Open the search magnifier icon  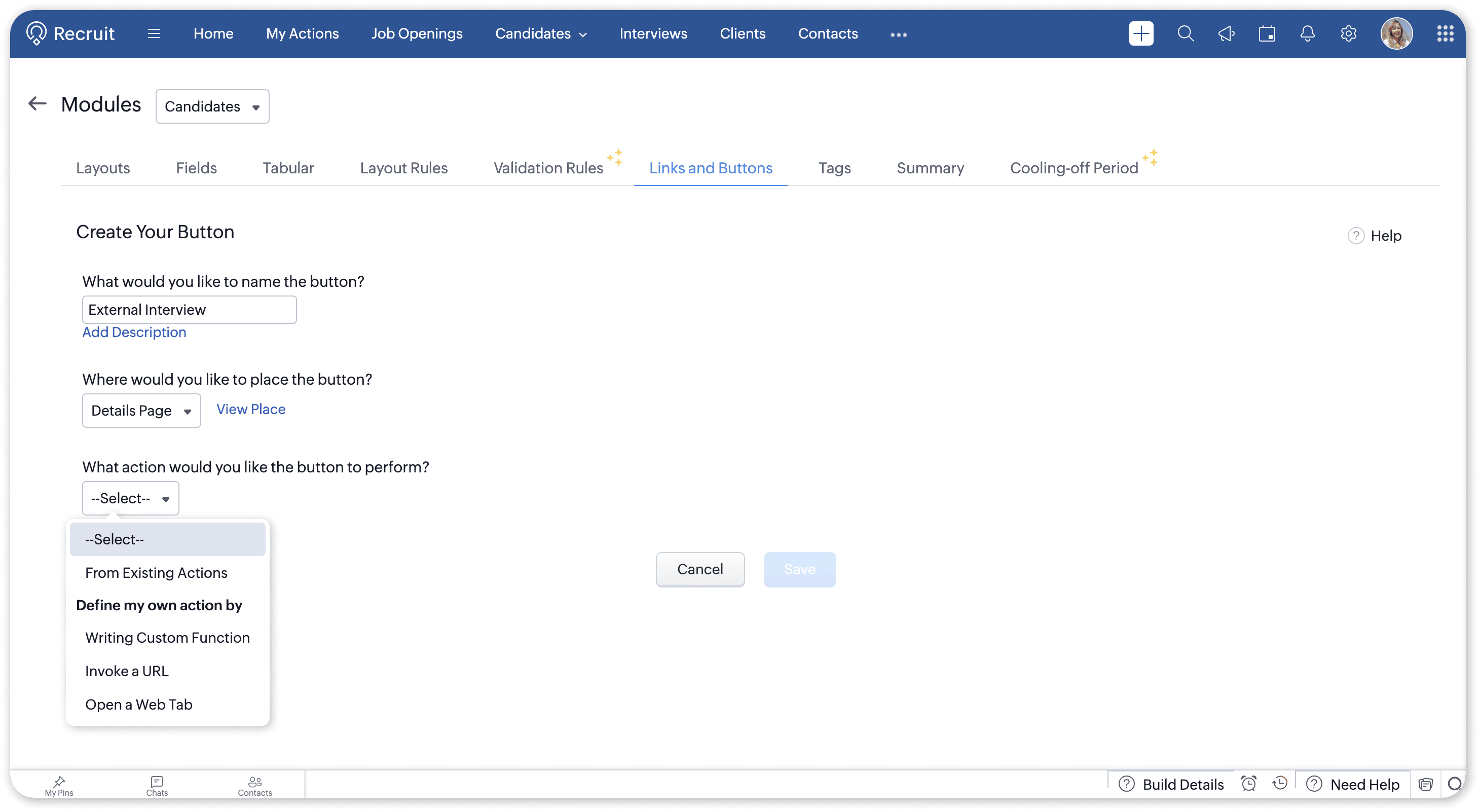coord(1185,33)
